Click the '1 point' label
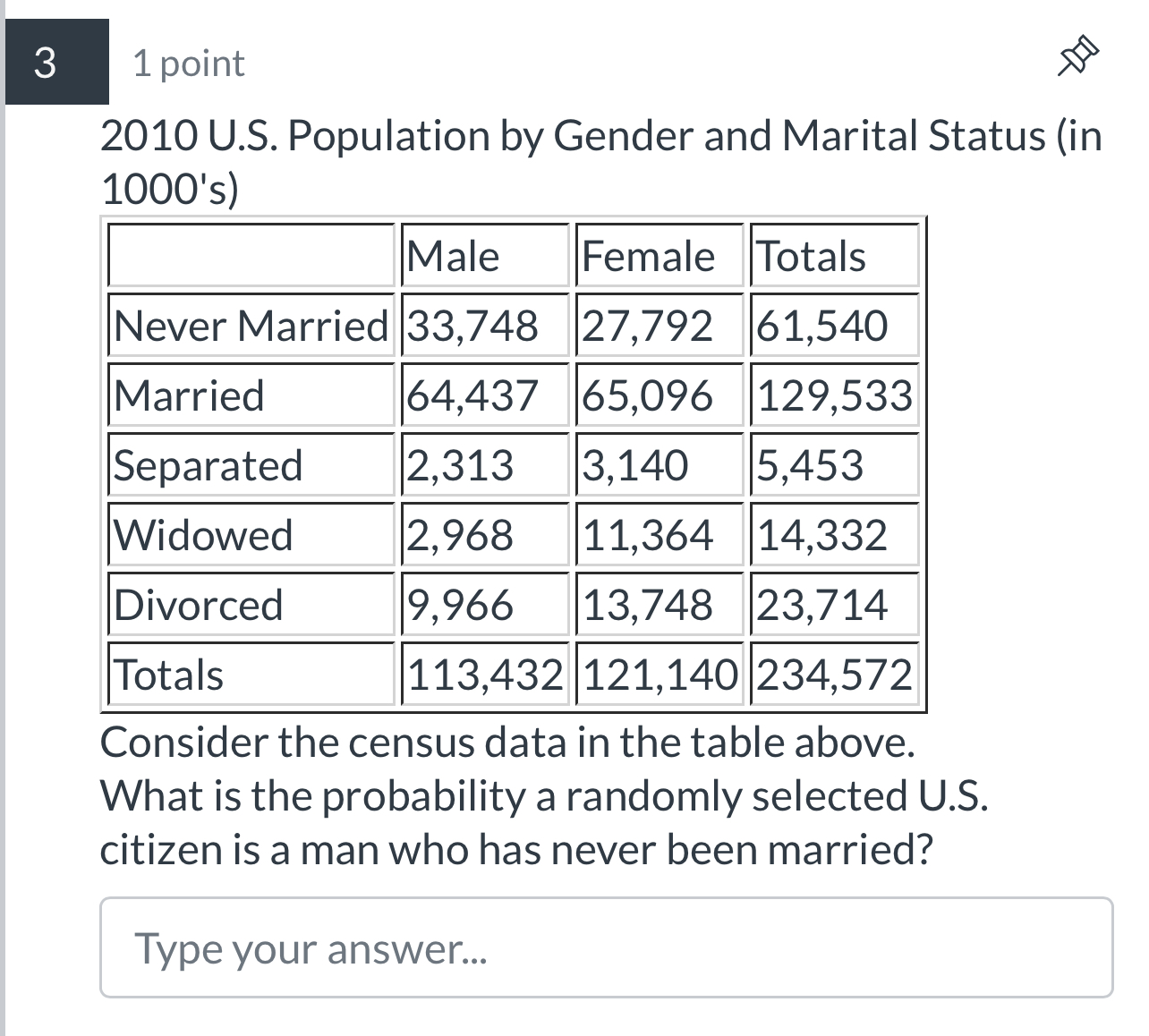1149x1036 pixels. (x=187, y=63)
